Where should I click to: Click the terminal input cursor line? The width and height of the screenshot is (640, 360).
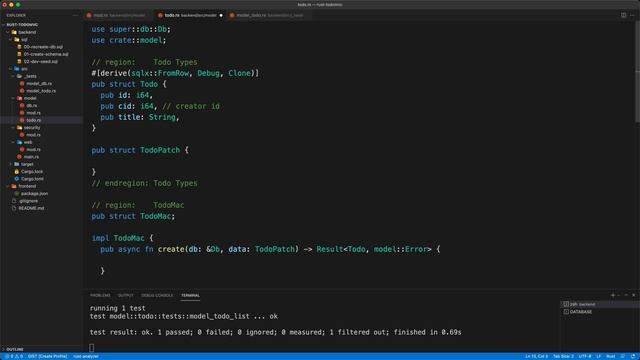(x=91, y=348)
